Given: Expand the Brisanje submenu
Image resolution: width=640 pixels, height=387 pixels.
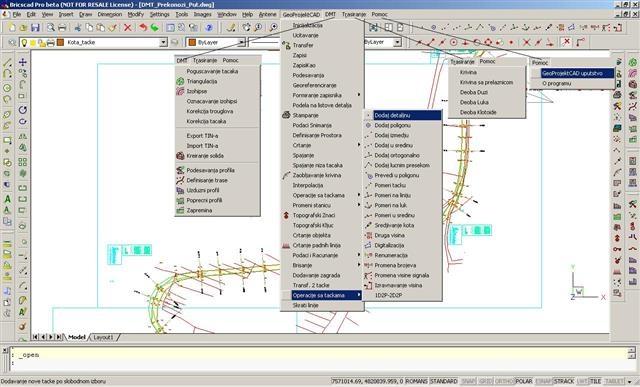Looking at the screenshot, I should pyautogui.click(x=322, y=265).
